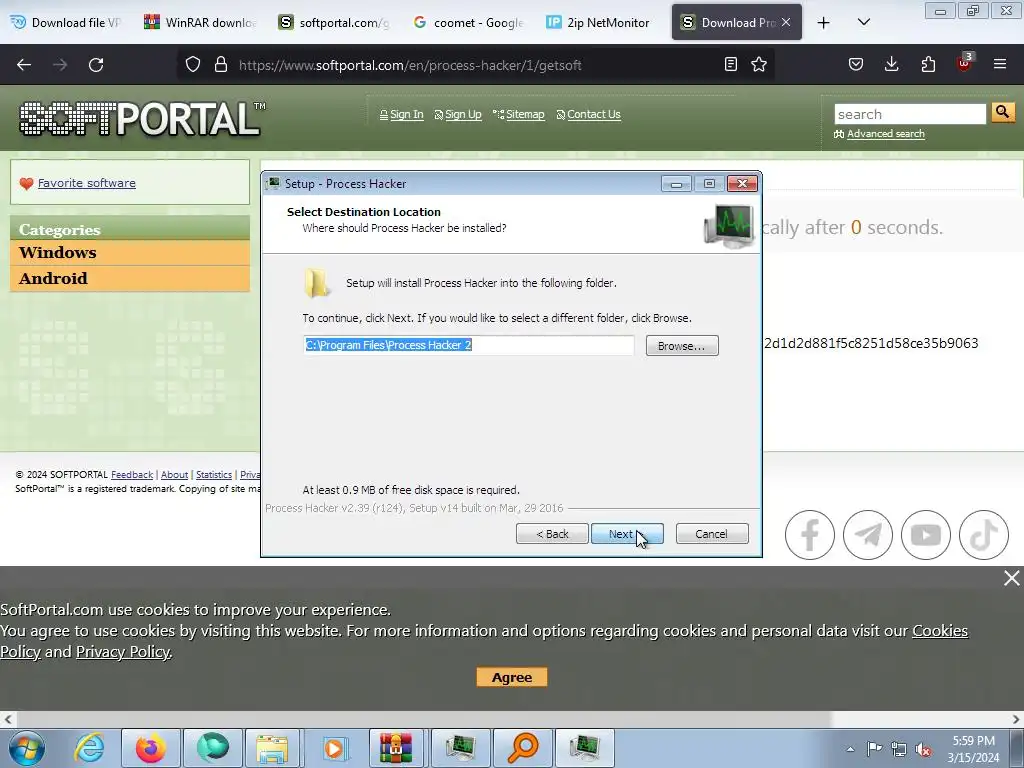The width and height of the screenshot is (1024, 768).
Task: Switch to the WinRAR download tab
Action: click(x=200, y=23)
